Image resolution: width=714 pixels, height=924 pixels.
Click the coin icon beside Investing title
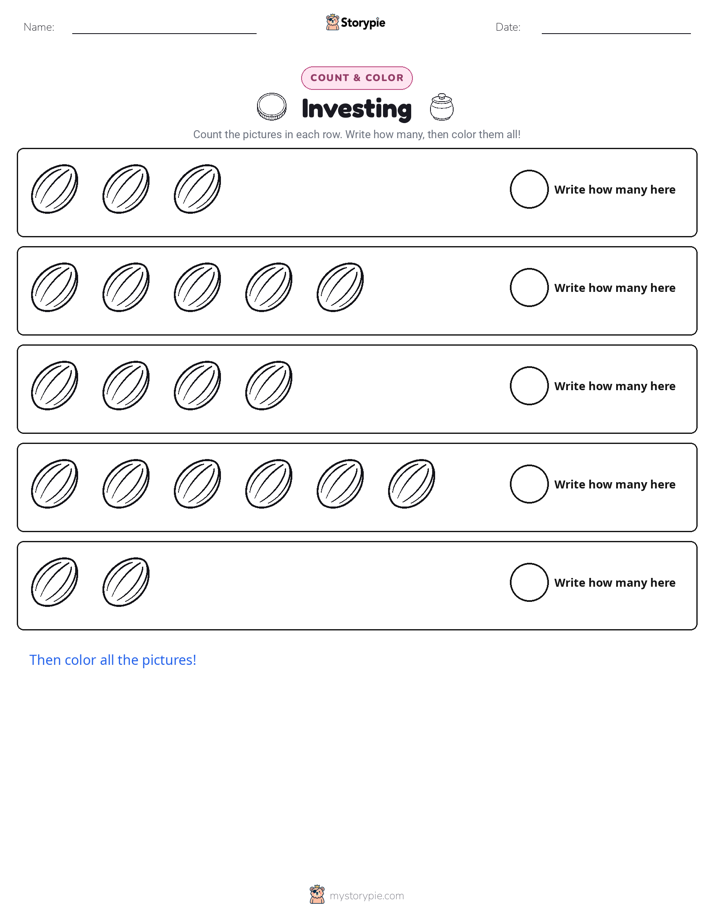tap(272, 107)
